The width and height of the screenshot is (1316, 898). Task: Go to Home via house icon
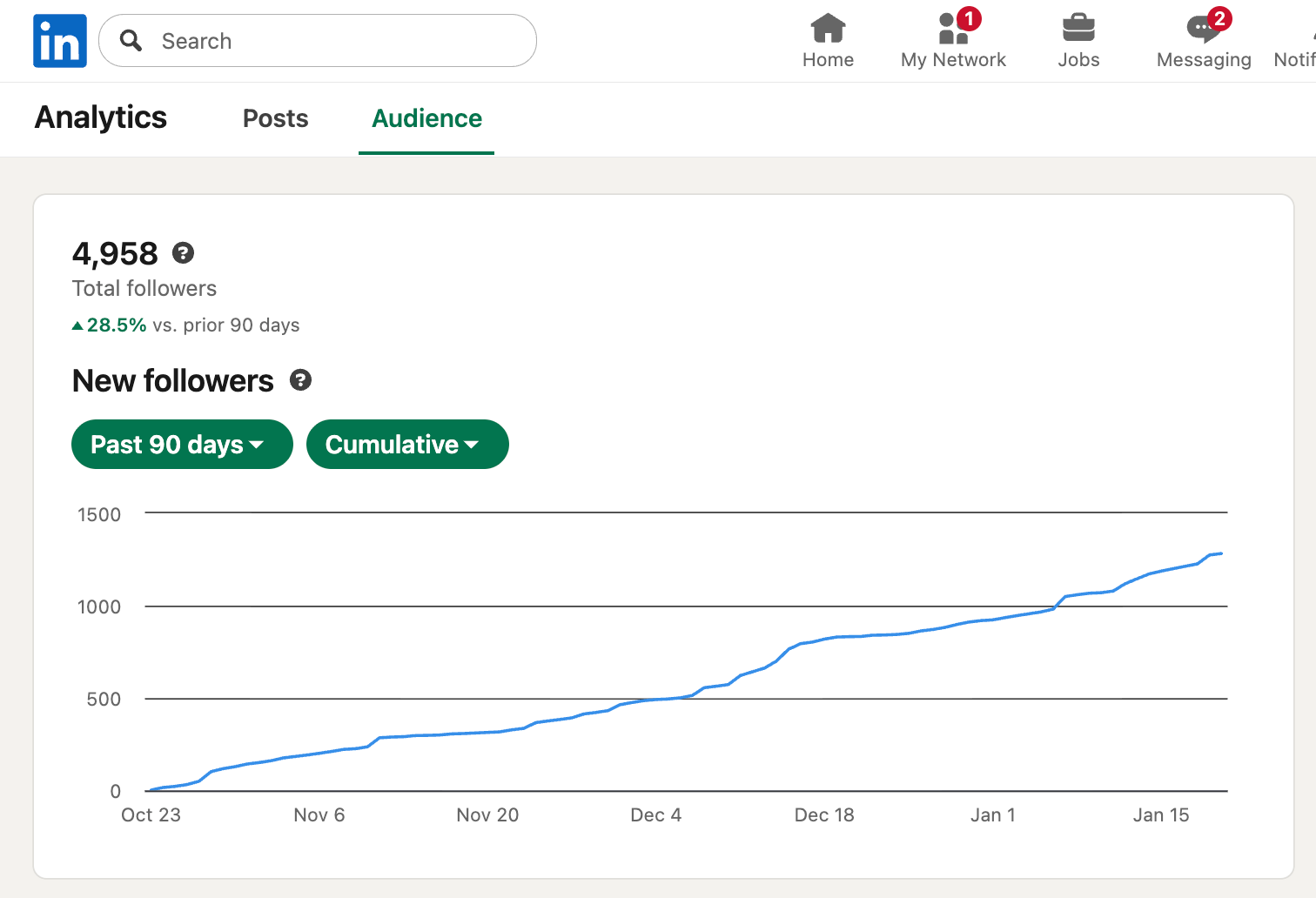[x=828, y=29]
